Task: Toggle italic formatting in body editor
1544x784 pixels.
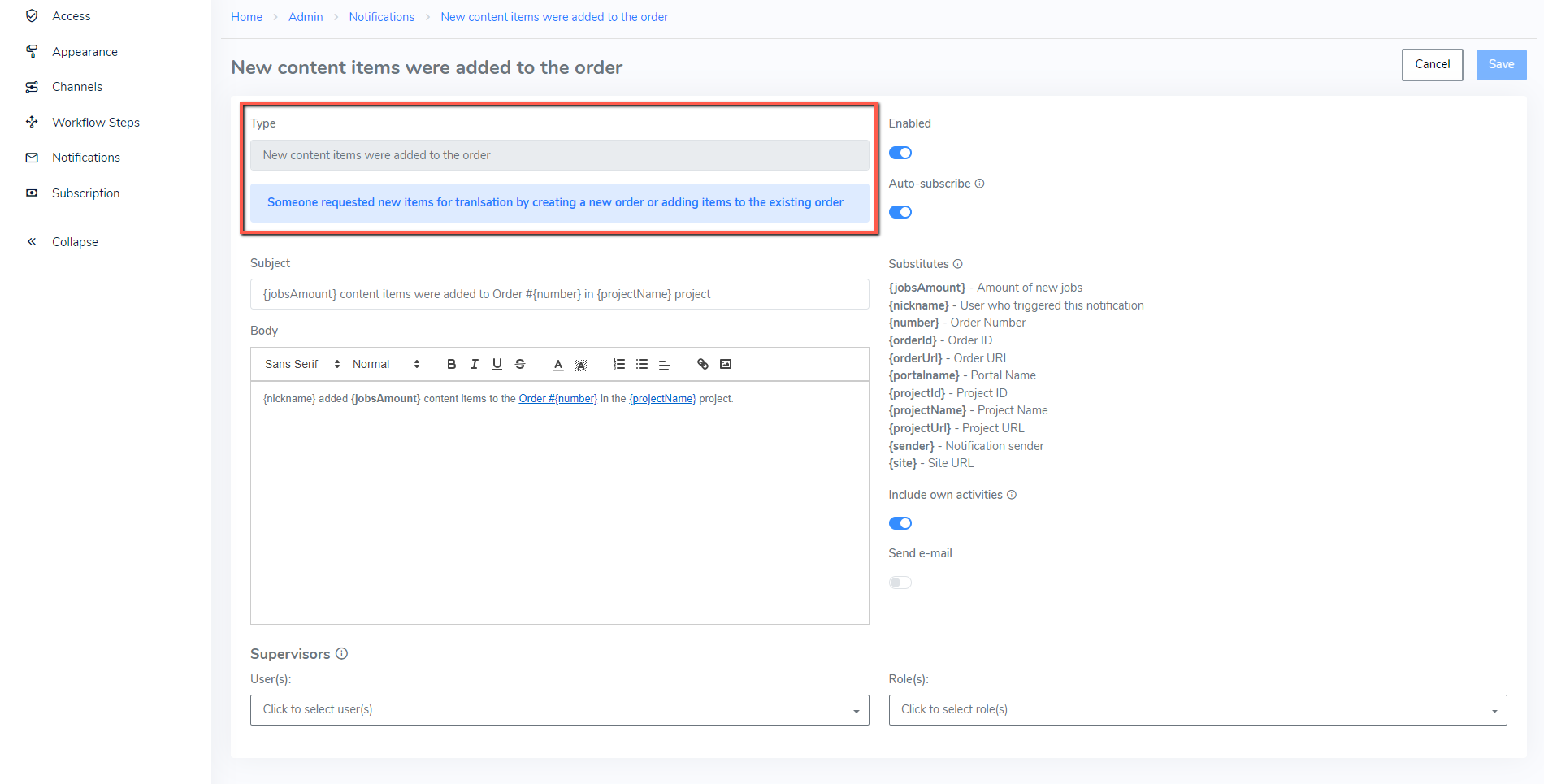Action: point(475,364)
